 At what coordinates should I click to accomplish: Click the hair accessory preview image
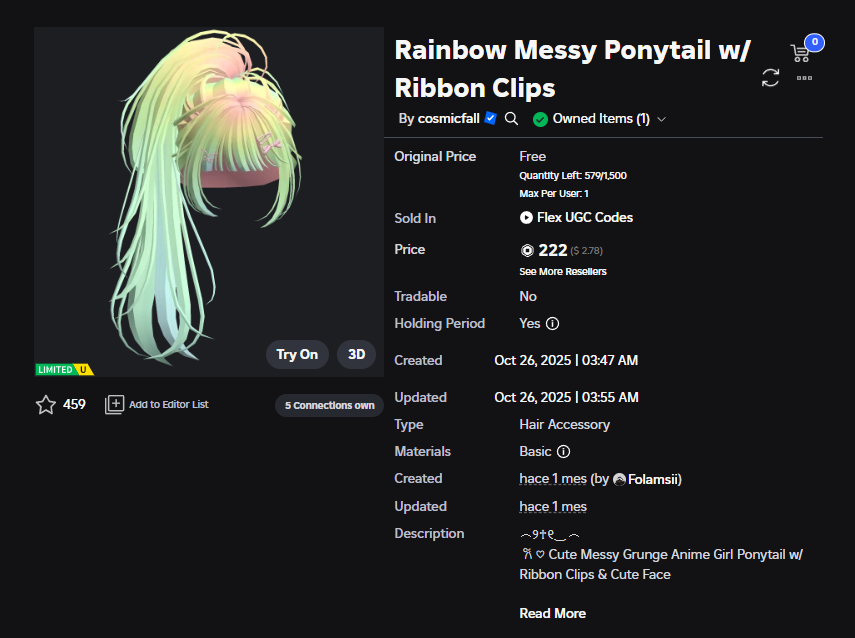tap(209, 201)
